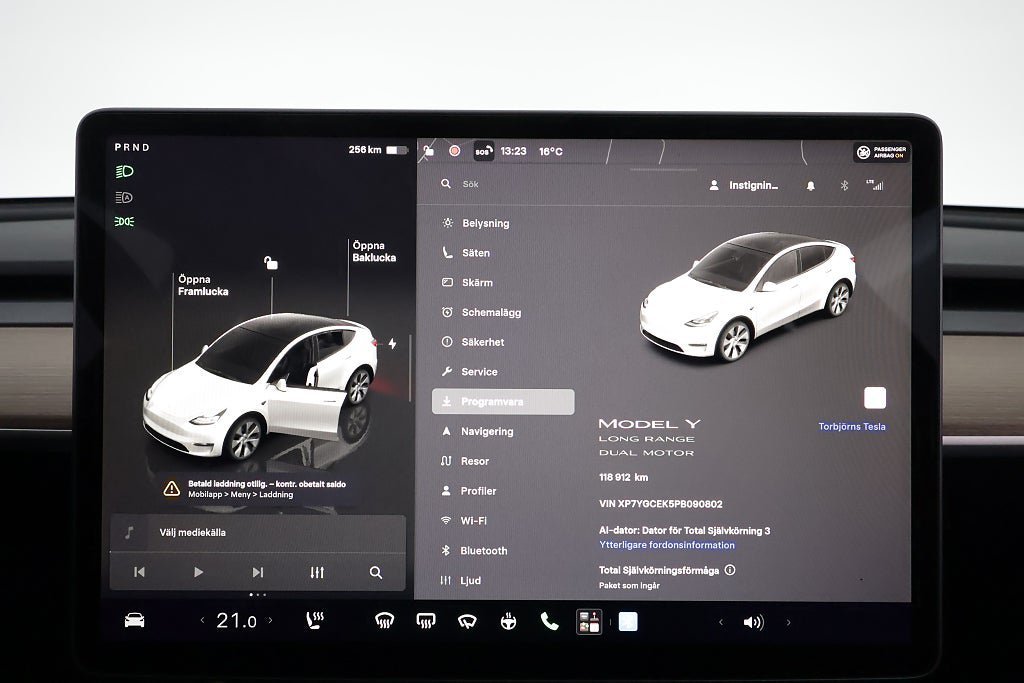Tap the charge port lightning icon

click(x=392, y=343)
